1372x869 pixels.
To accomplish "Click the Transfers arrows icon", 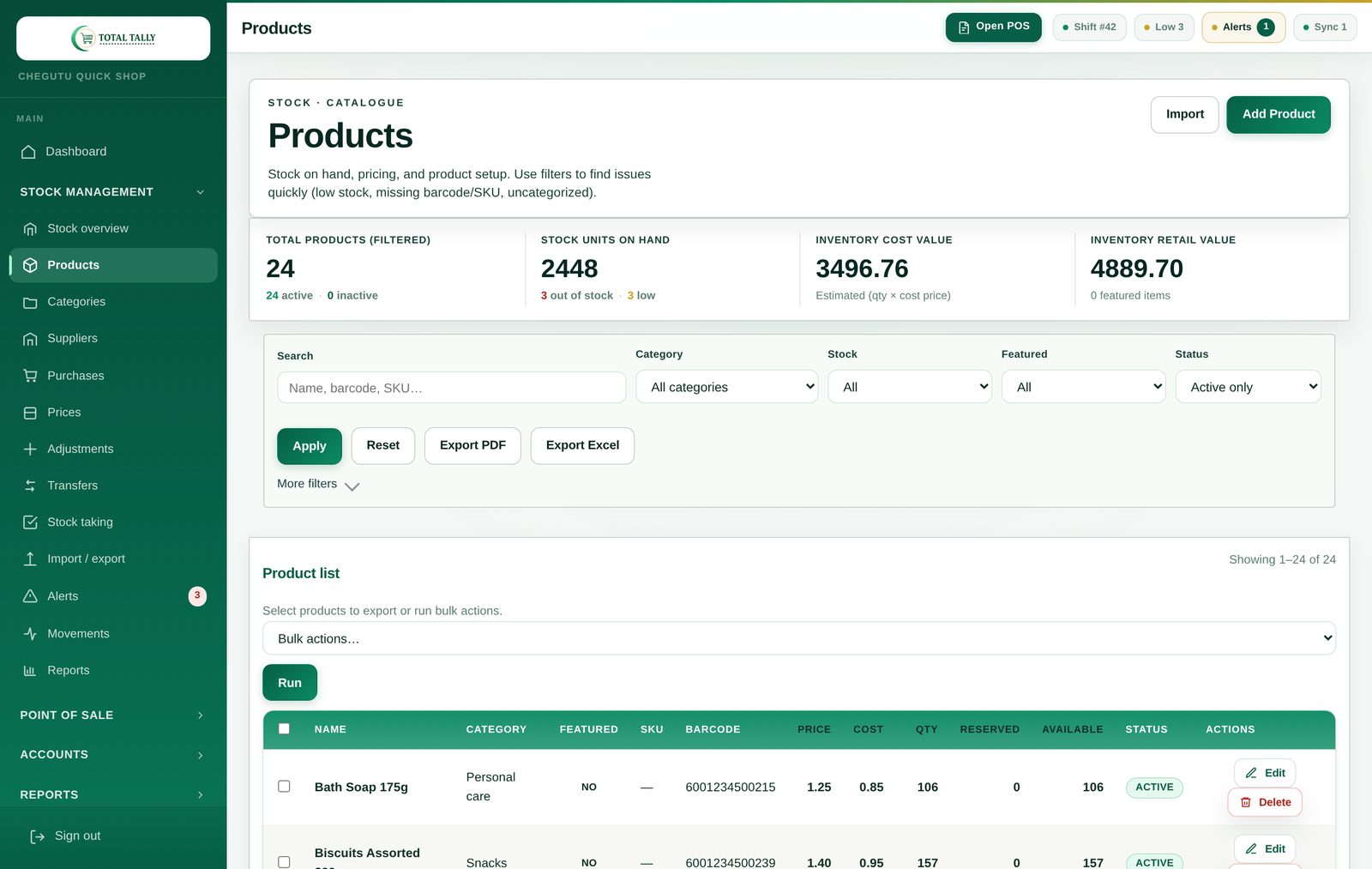I will 30,486.
